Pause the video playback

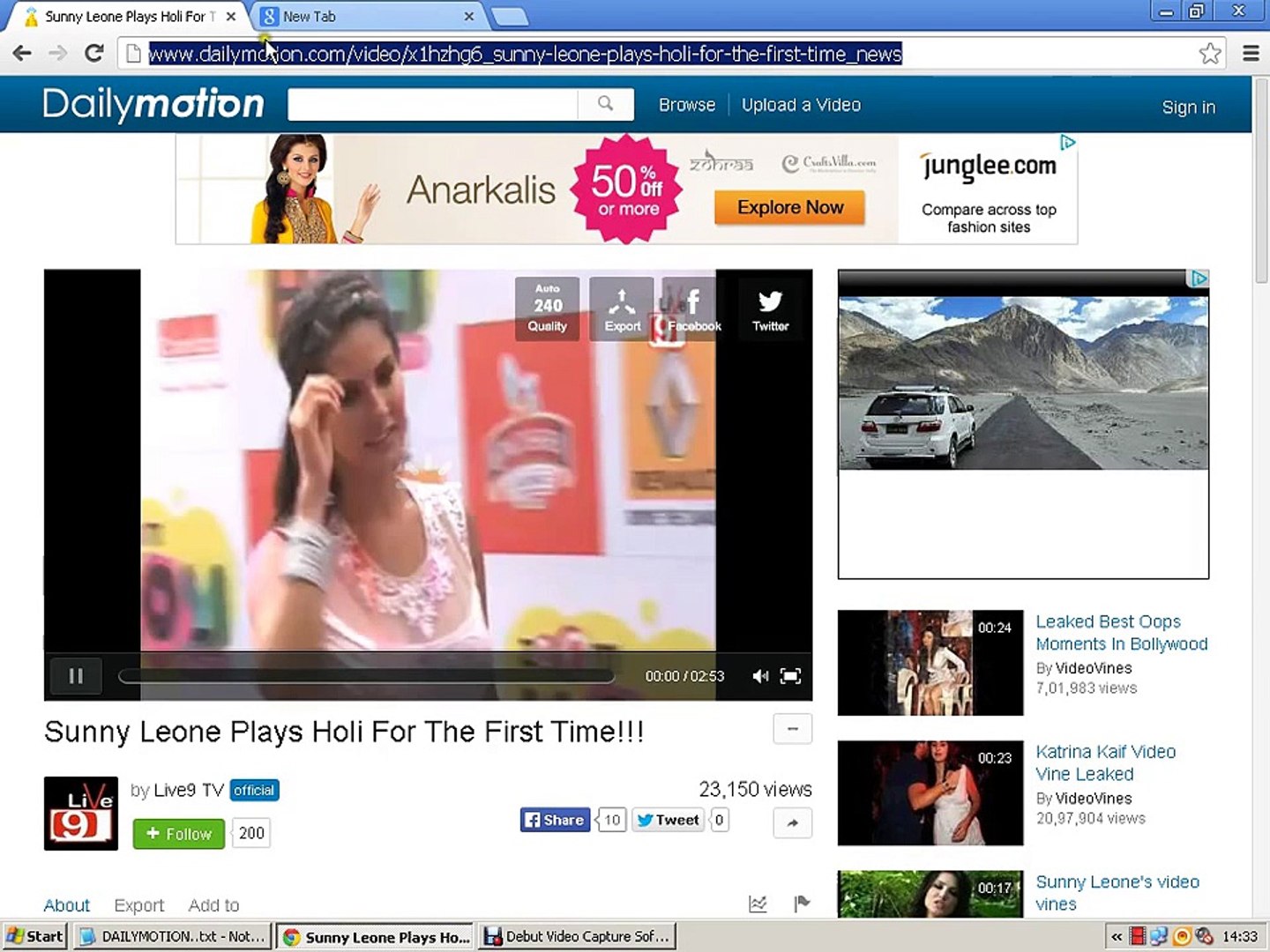76,676
